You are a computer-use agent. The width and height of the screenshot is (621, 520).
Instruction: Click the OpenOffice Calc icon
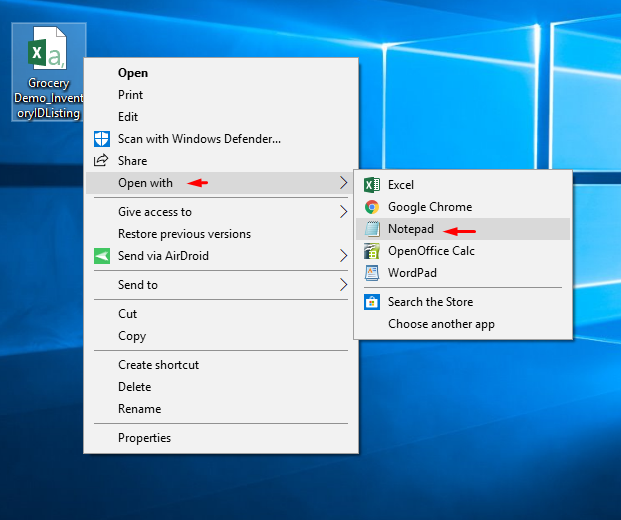[372, 251]
